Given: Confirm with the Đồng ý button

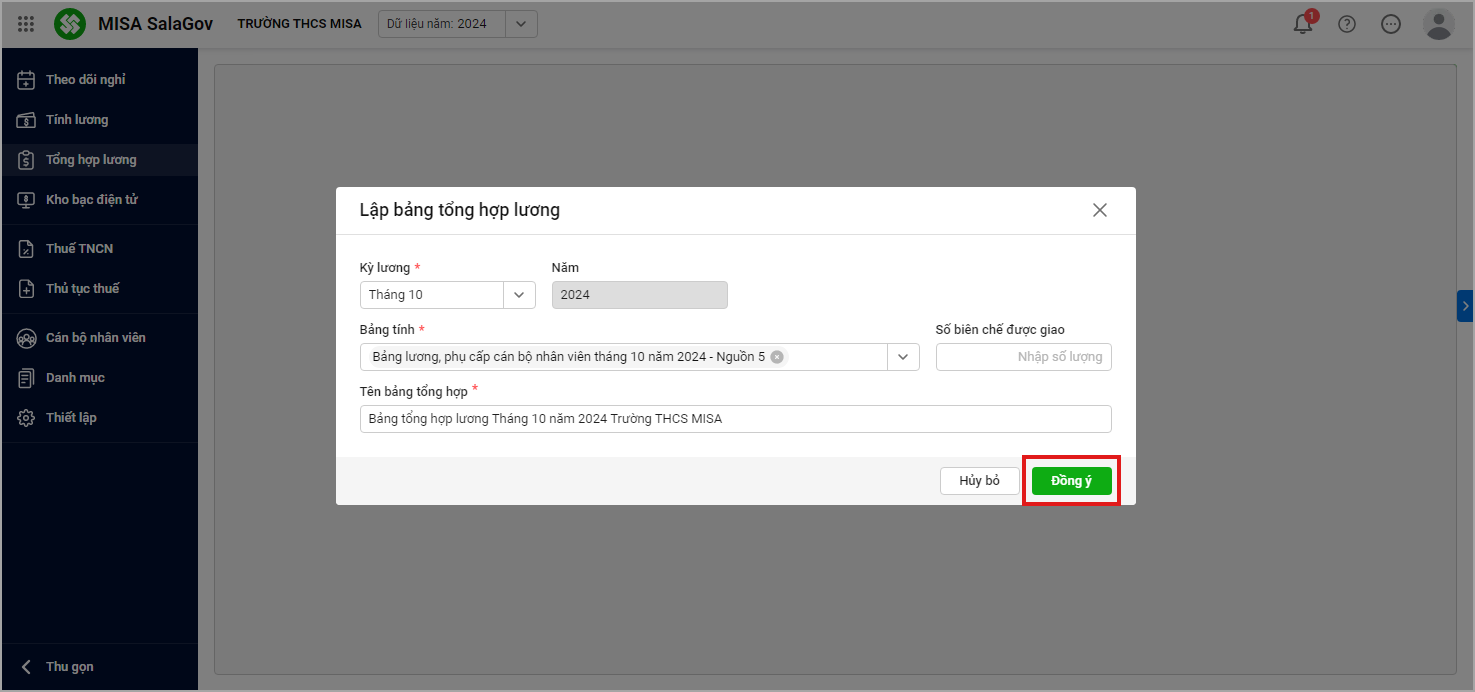Looking at the screenshot, I should click(1071, 481).
